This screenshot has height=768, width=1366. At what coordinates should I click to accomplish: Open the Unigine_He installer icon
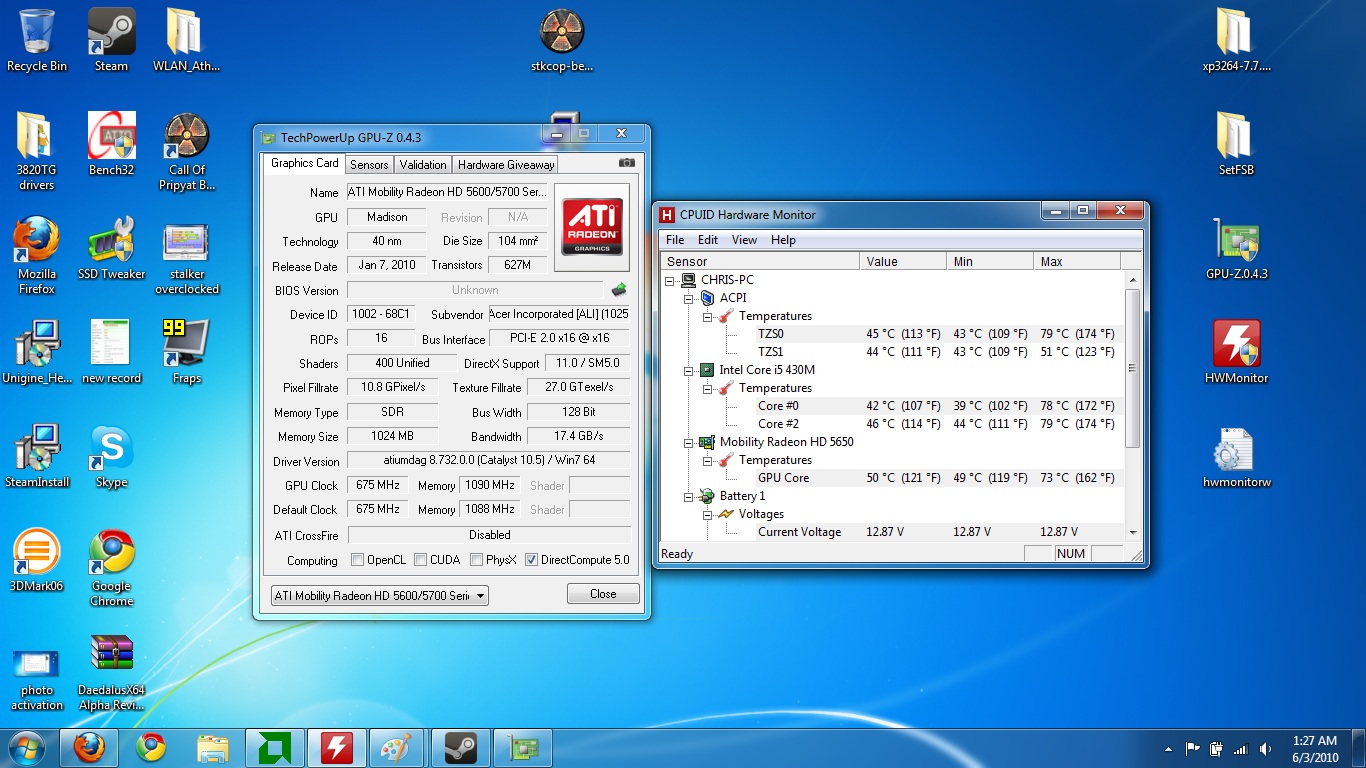pos(37,352)
